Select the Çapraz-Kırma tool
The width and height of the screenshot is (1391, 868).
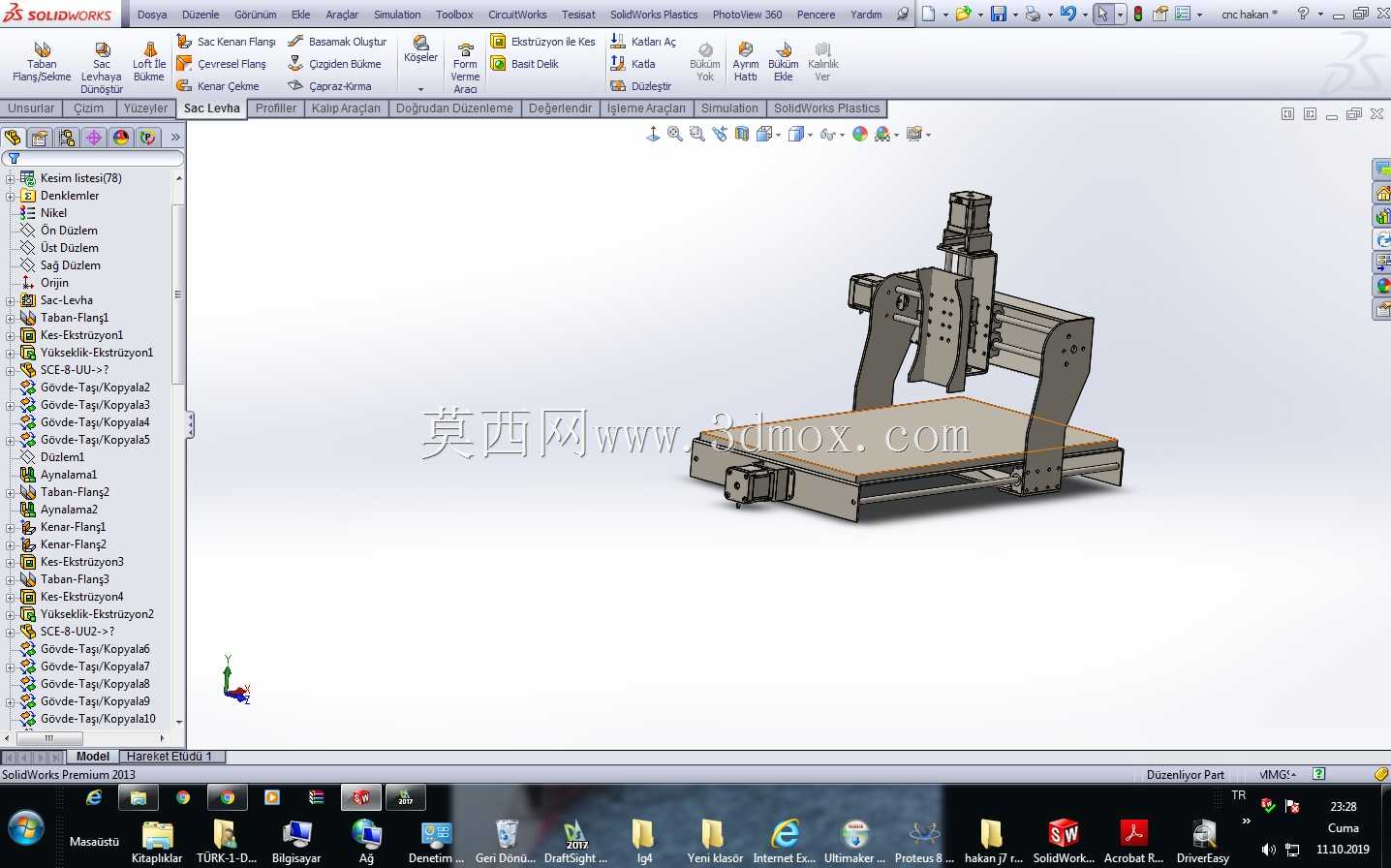pos(329,86)
